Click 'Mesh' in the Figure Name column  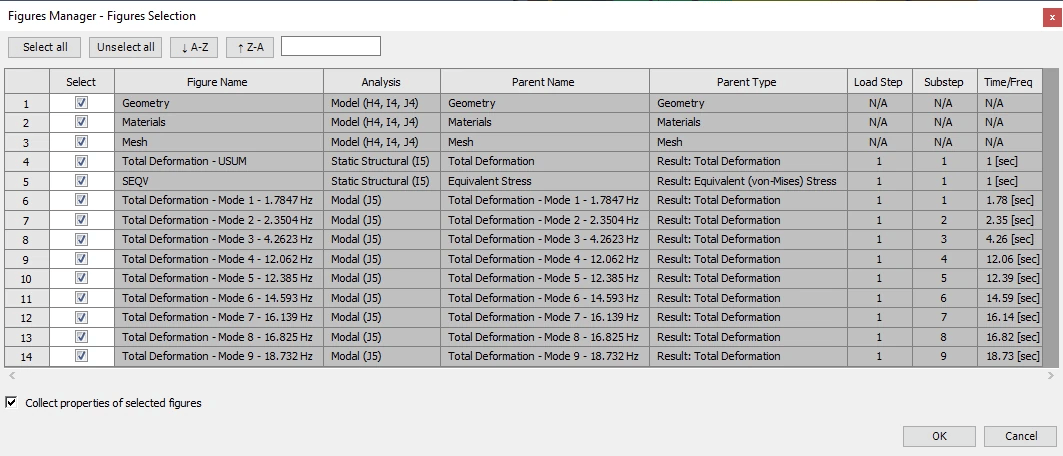point(218,142)
